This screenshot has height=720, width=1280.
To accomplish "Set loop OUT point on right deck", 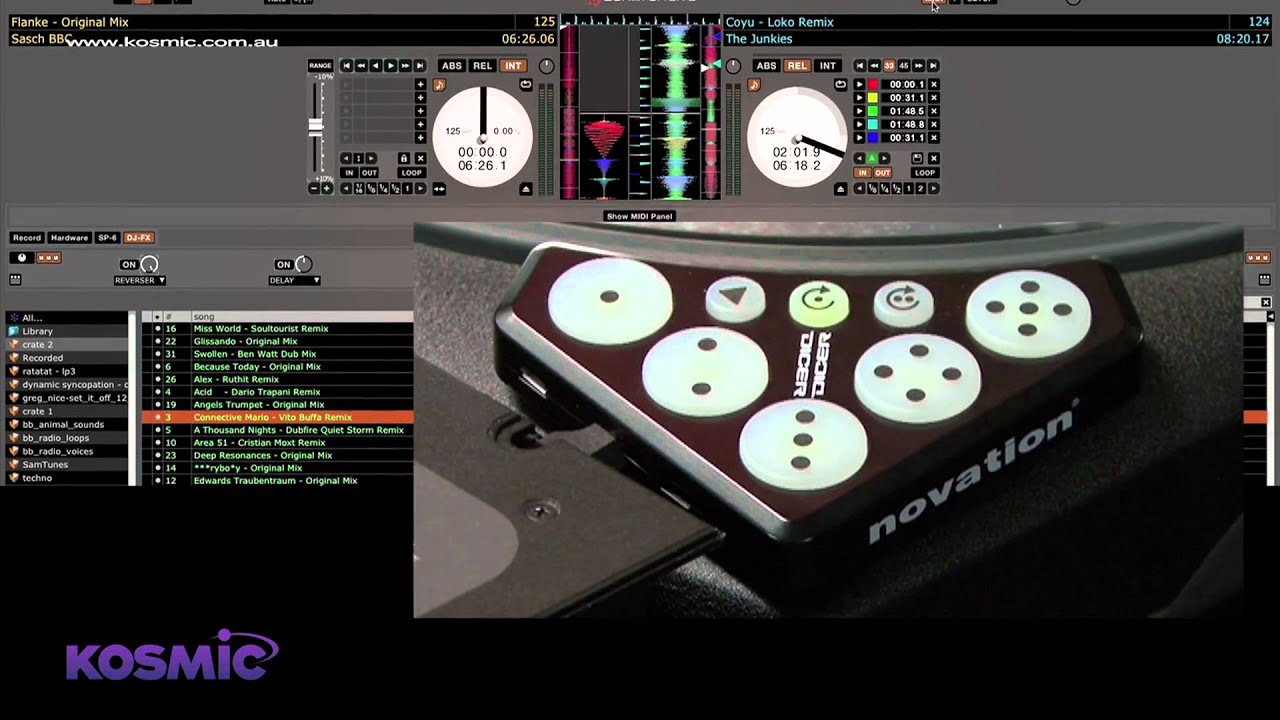I will click(883, 173).
